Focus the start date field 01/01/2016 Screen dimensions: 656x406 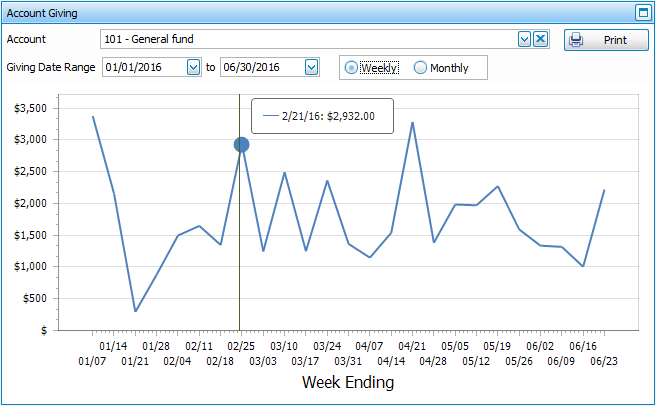click(143, 67)
